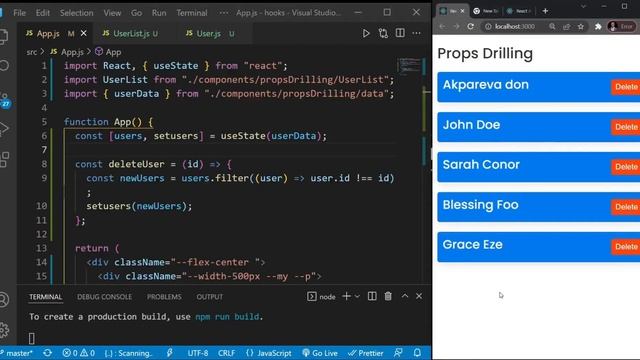
Task: Open Search view in activity bar
Action: [x=4, y=65]
